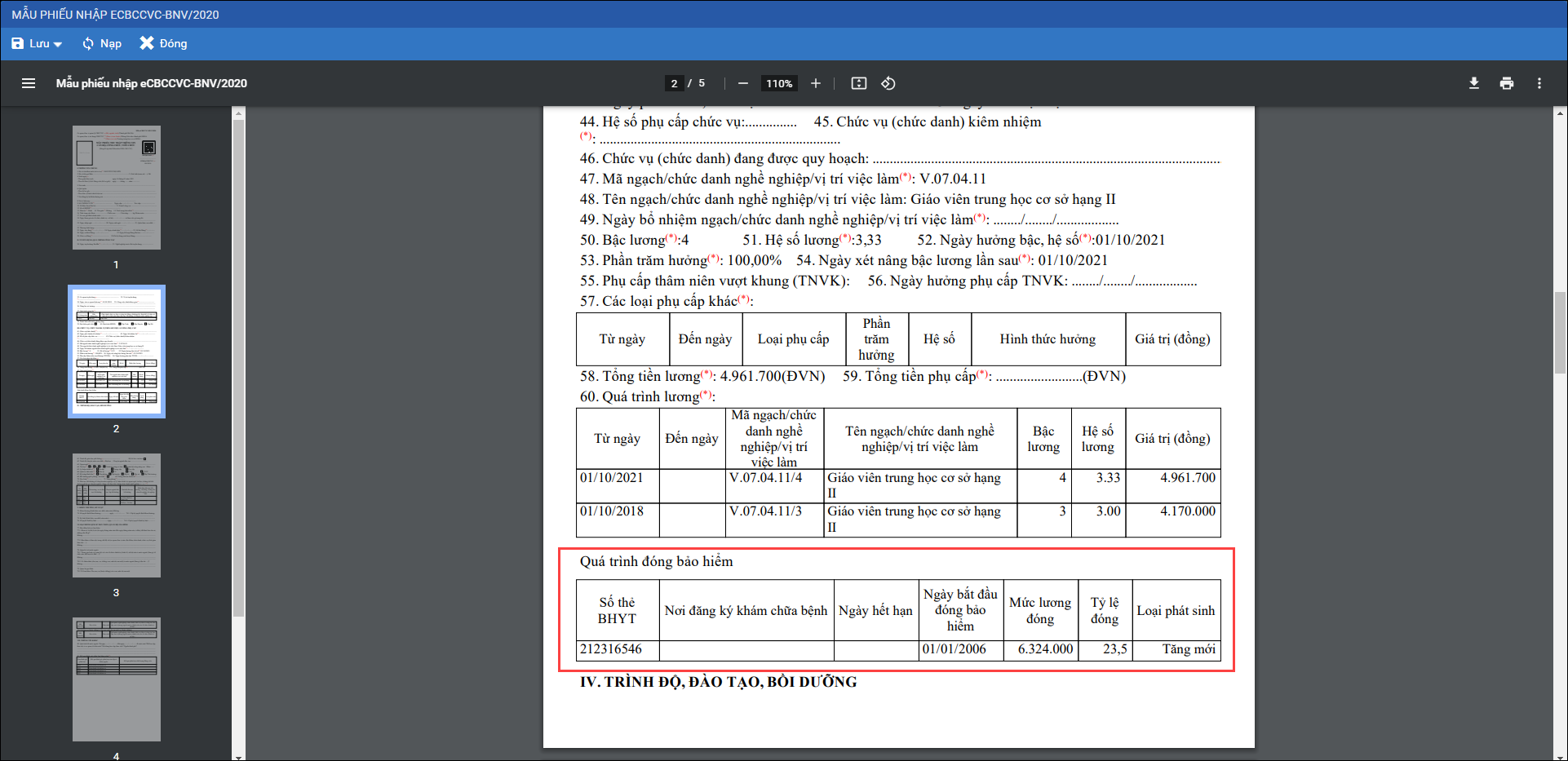Screen dimensions: 1568x761
Task: Click the fit to page icon
Action: (x=858, y=83)
